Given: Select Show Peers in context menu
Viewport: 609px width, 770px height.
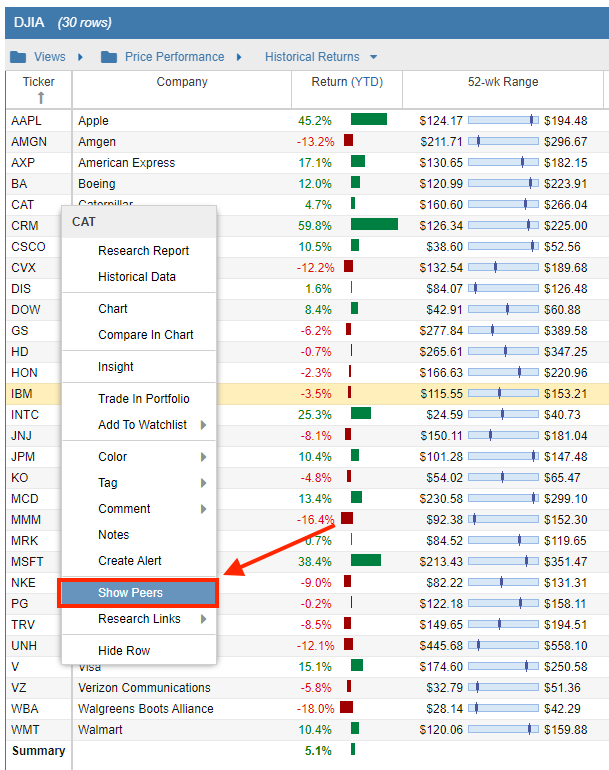Looking at the screenshot, I should tap(139, 593).
